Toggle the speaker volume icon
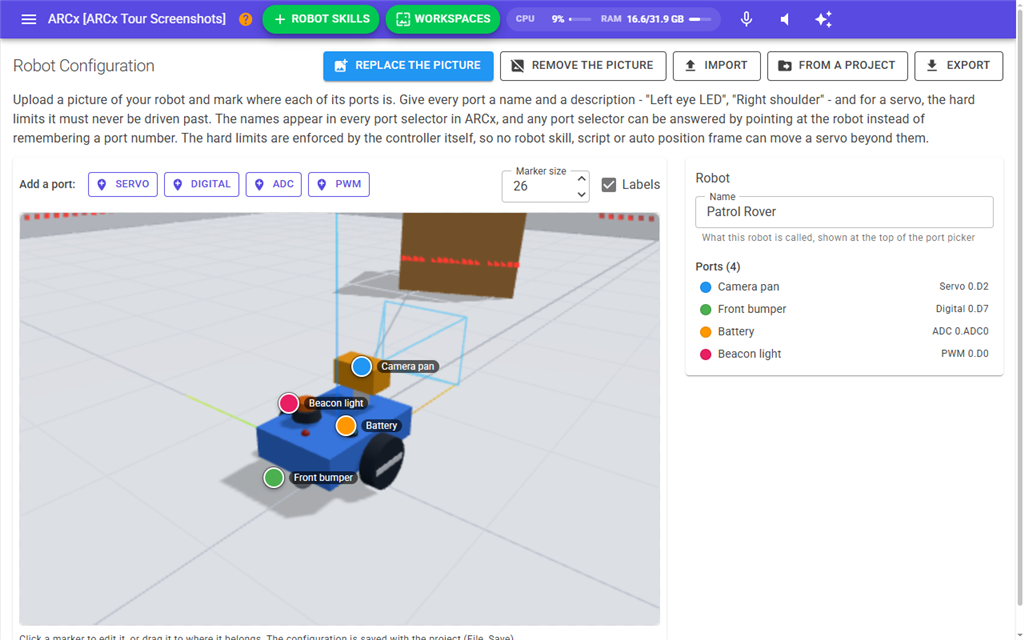1024x640 pixels. pyautogui.click(x=785, y=19)
